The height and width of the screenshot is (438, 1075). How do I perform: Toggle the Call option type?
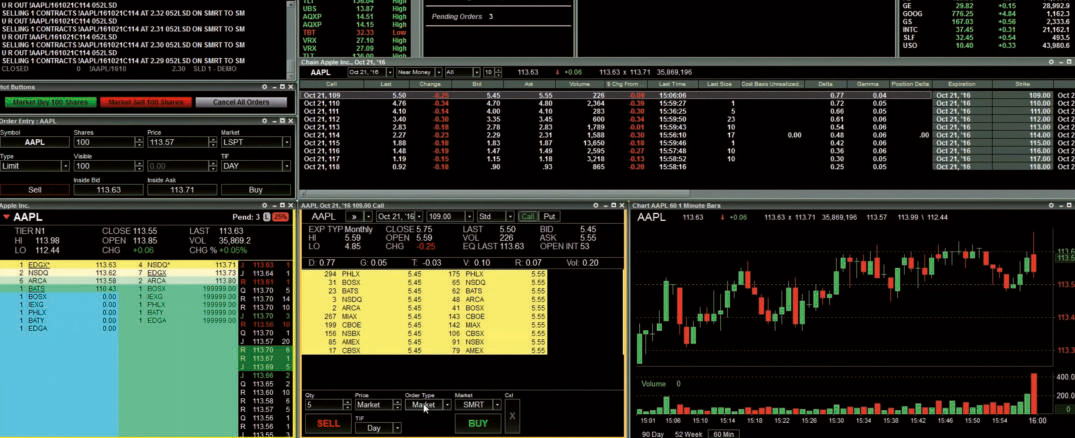coord(529,216)
